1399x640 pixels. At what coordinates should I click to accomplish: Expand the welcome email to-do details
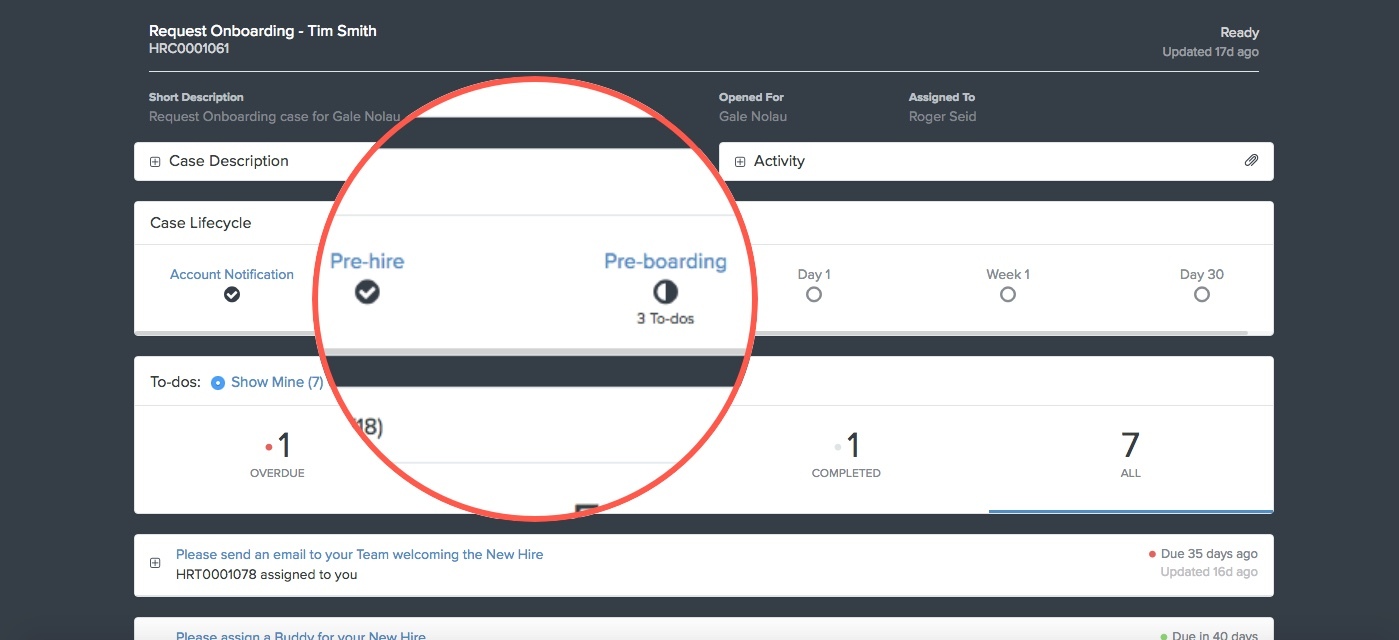(154, 562)
